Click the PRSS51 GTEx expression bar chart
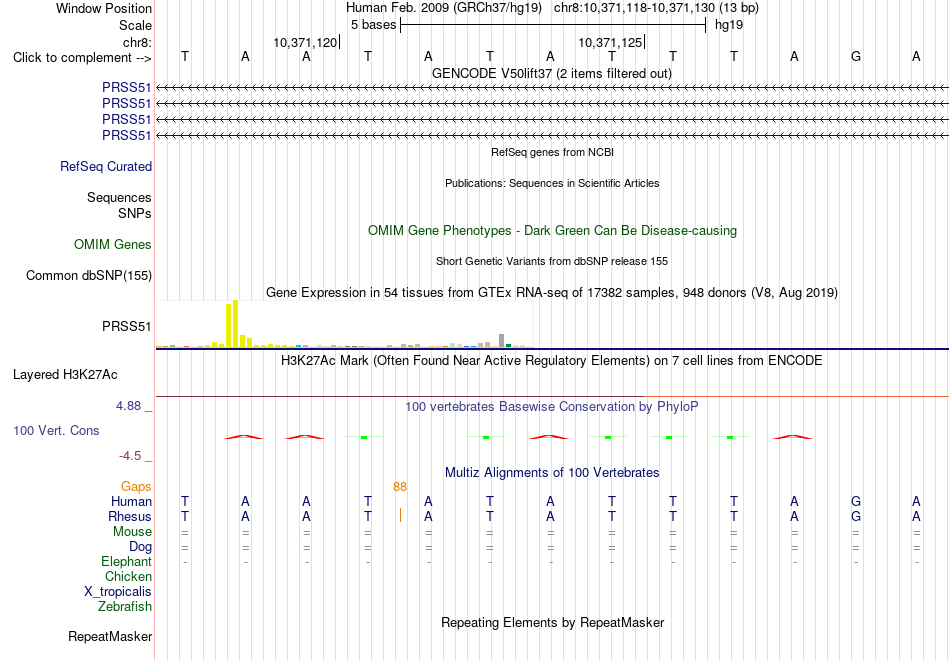The height and width of the screenshot is (660, 950). coord(345,324)
